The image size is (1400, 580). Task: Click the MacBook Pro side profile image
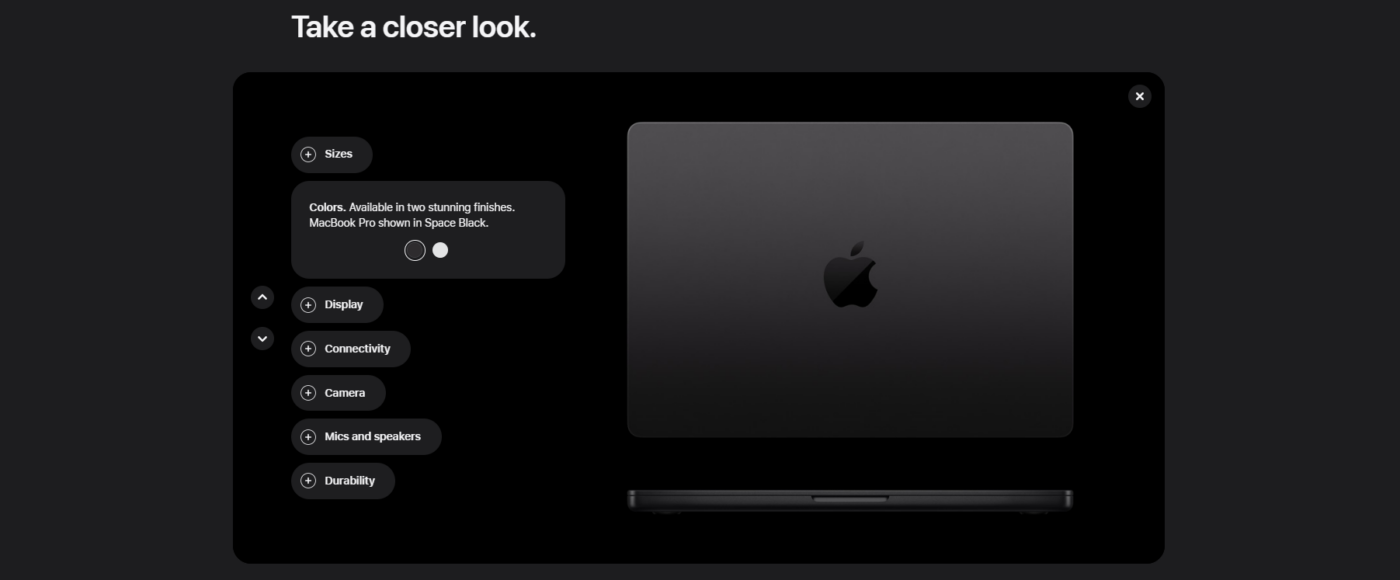coord(850,499)
